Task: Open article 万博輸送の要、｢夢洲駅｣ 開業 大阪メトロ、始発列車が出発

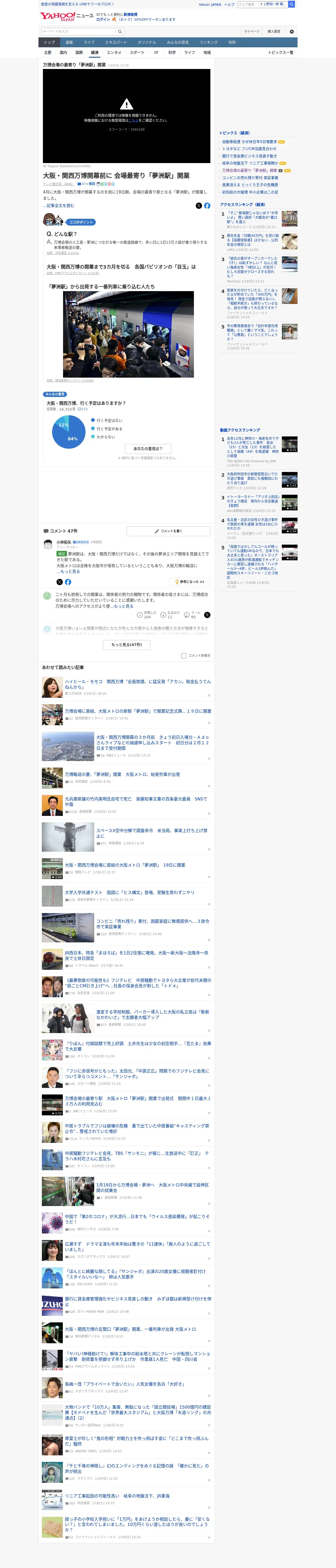Action: point(122,775)
